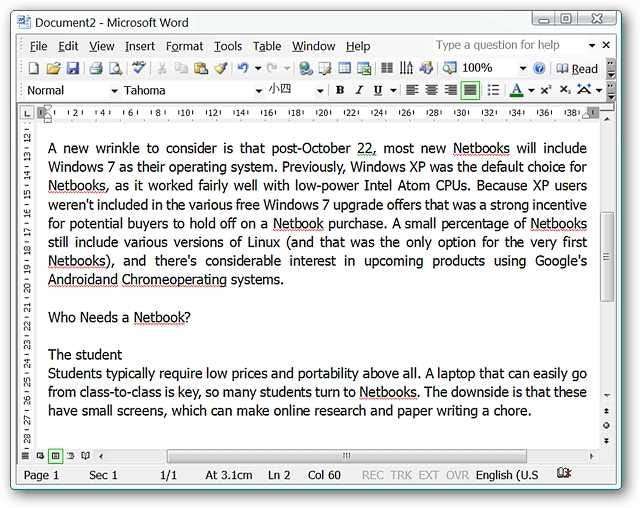Switch to Print Layout view button
This screenshot has width=640, height=508.
(56, 455)
